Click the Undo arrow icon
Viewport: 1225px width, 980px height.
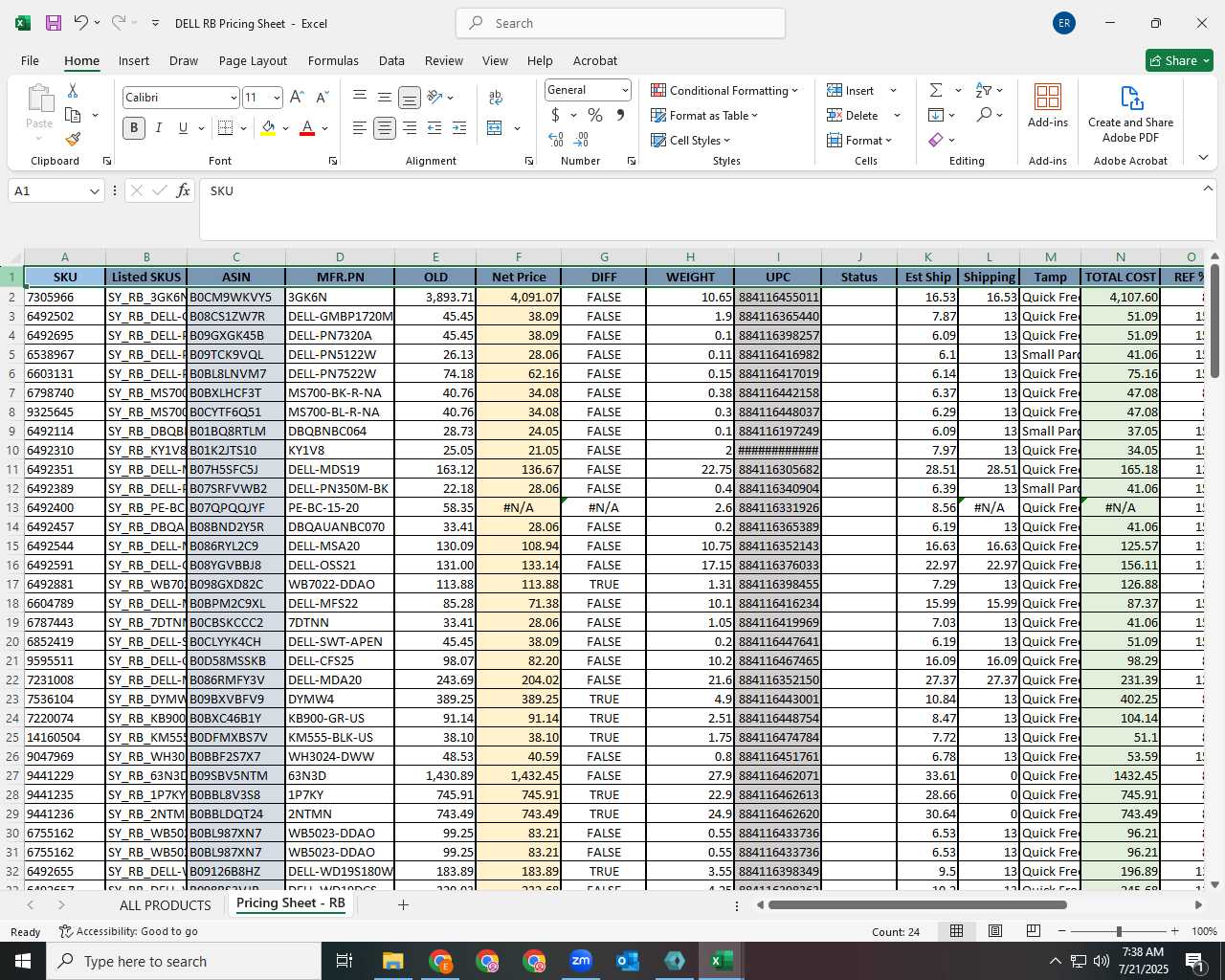pyautogui.click(x=81, y=23)
